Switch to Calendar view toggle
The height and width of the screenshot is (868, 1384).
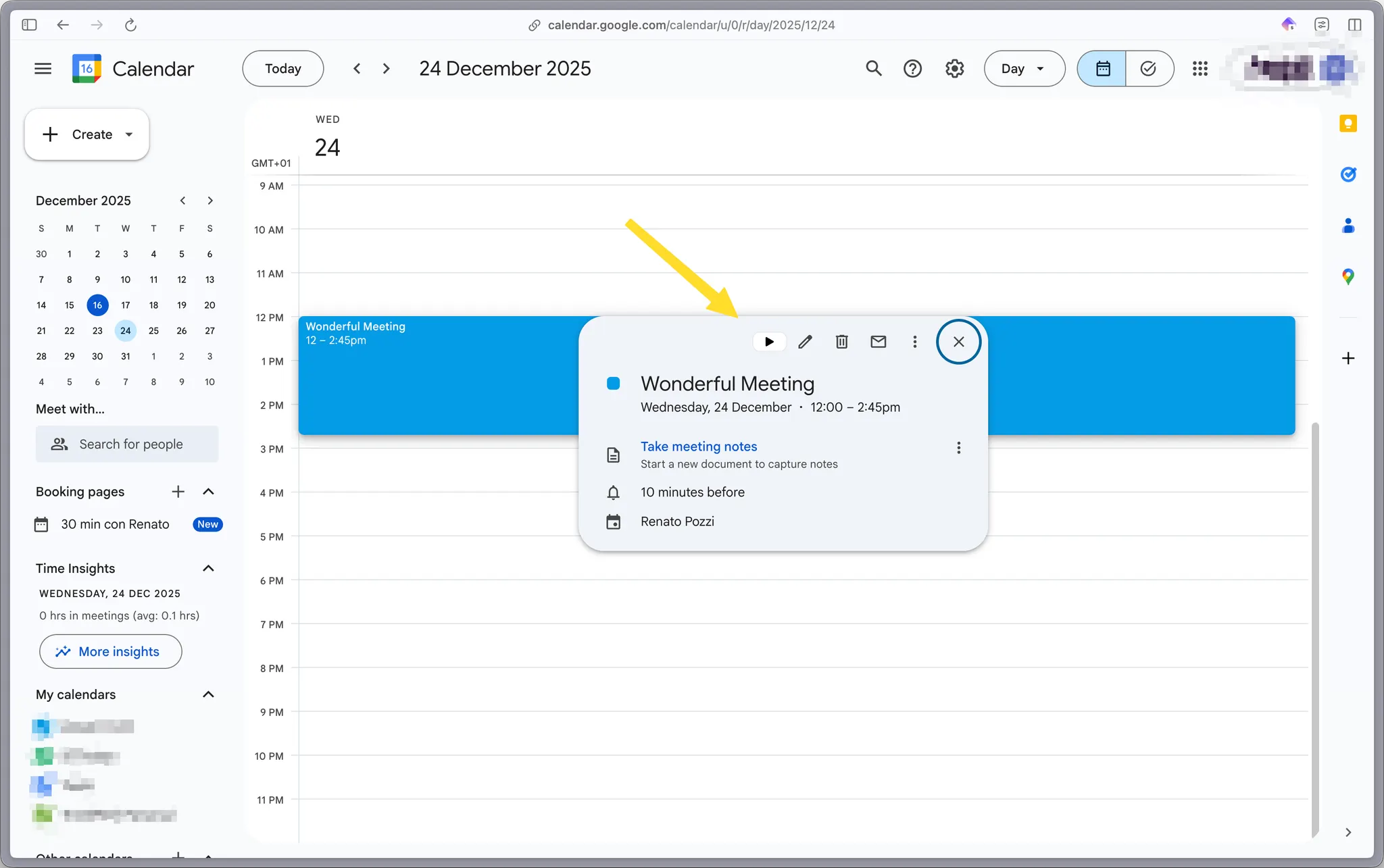tap(1102, 68)
